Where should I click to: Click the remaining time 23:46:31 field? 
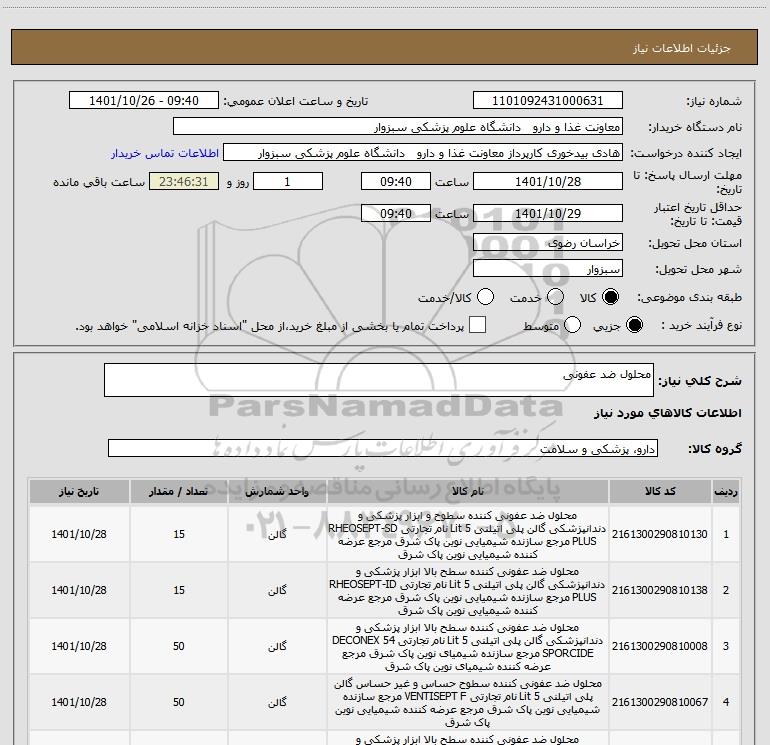184,181
